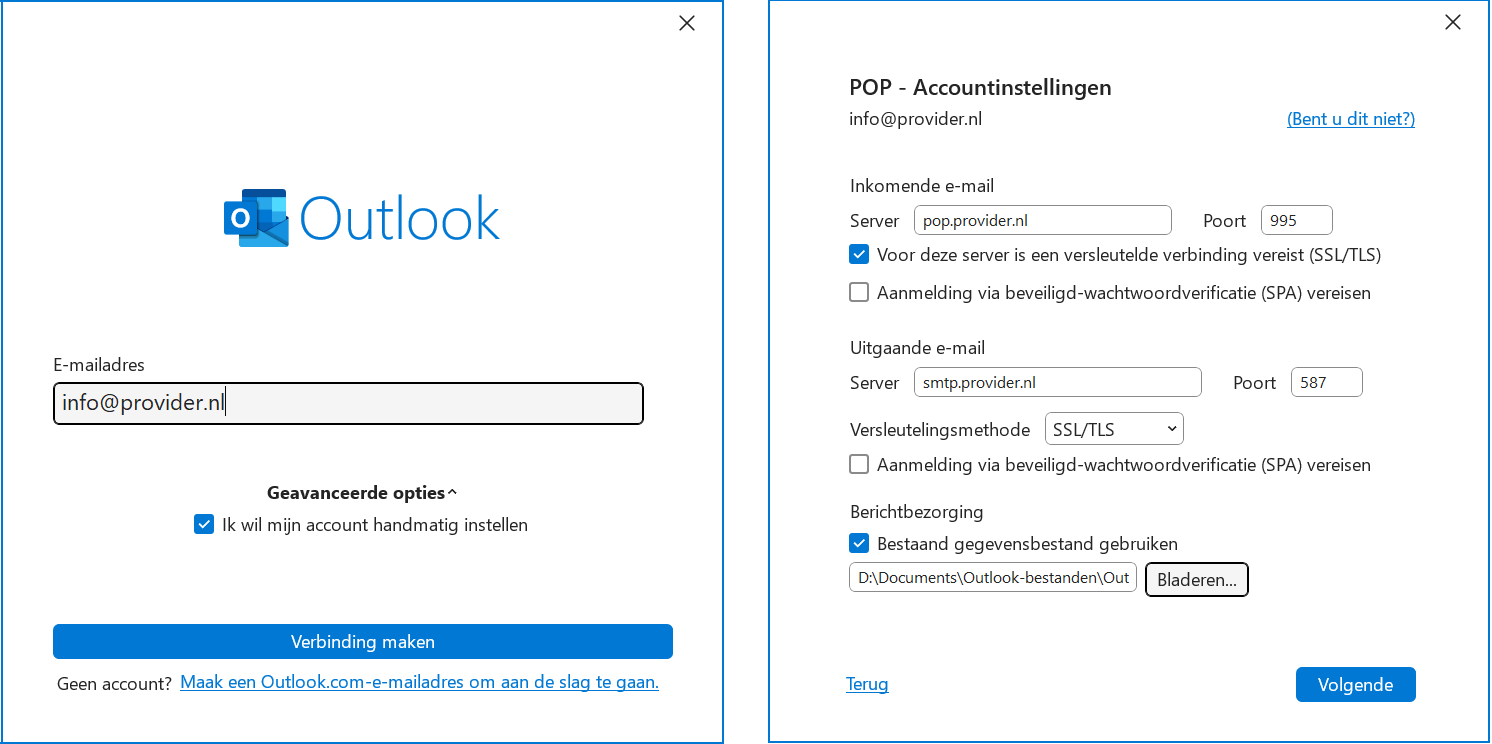Enable SPA verification for incoming e-mail

pos(859,291)
